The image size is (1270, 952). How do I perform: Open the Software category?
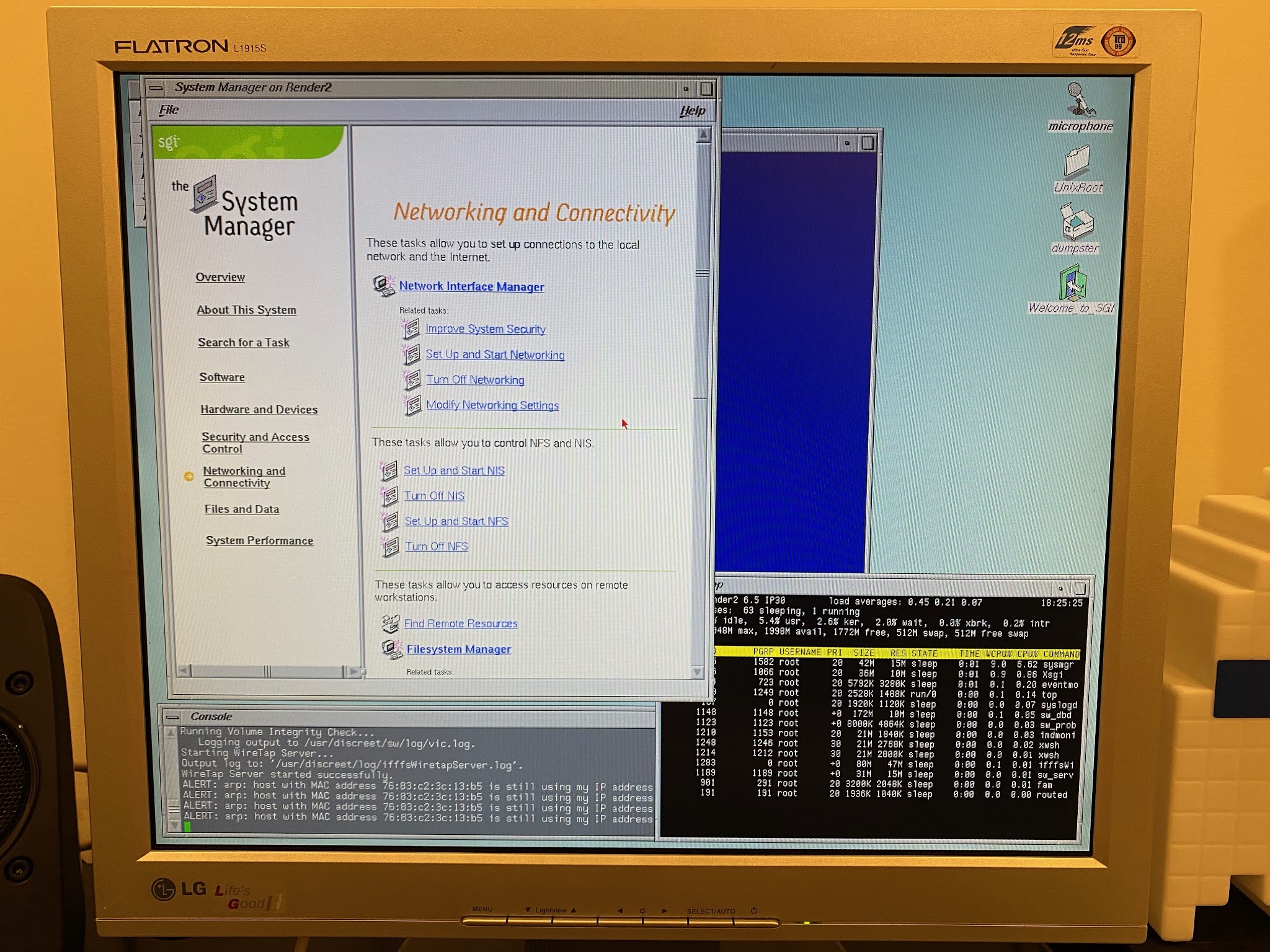tap(222, 377)
